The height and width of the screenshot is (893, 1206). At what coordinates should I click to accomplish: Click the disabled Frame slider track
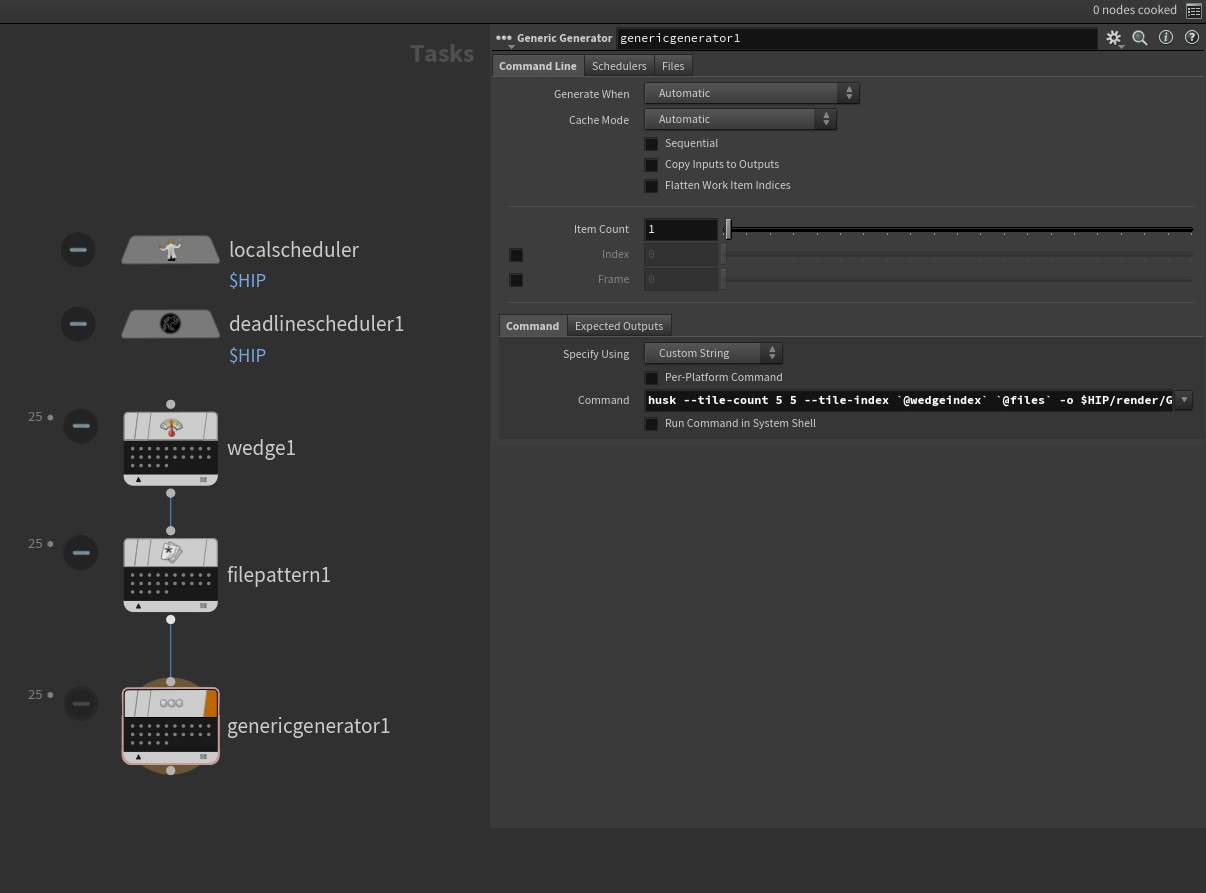958,280
